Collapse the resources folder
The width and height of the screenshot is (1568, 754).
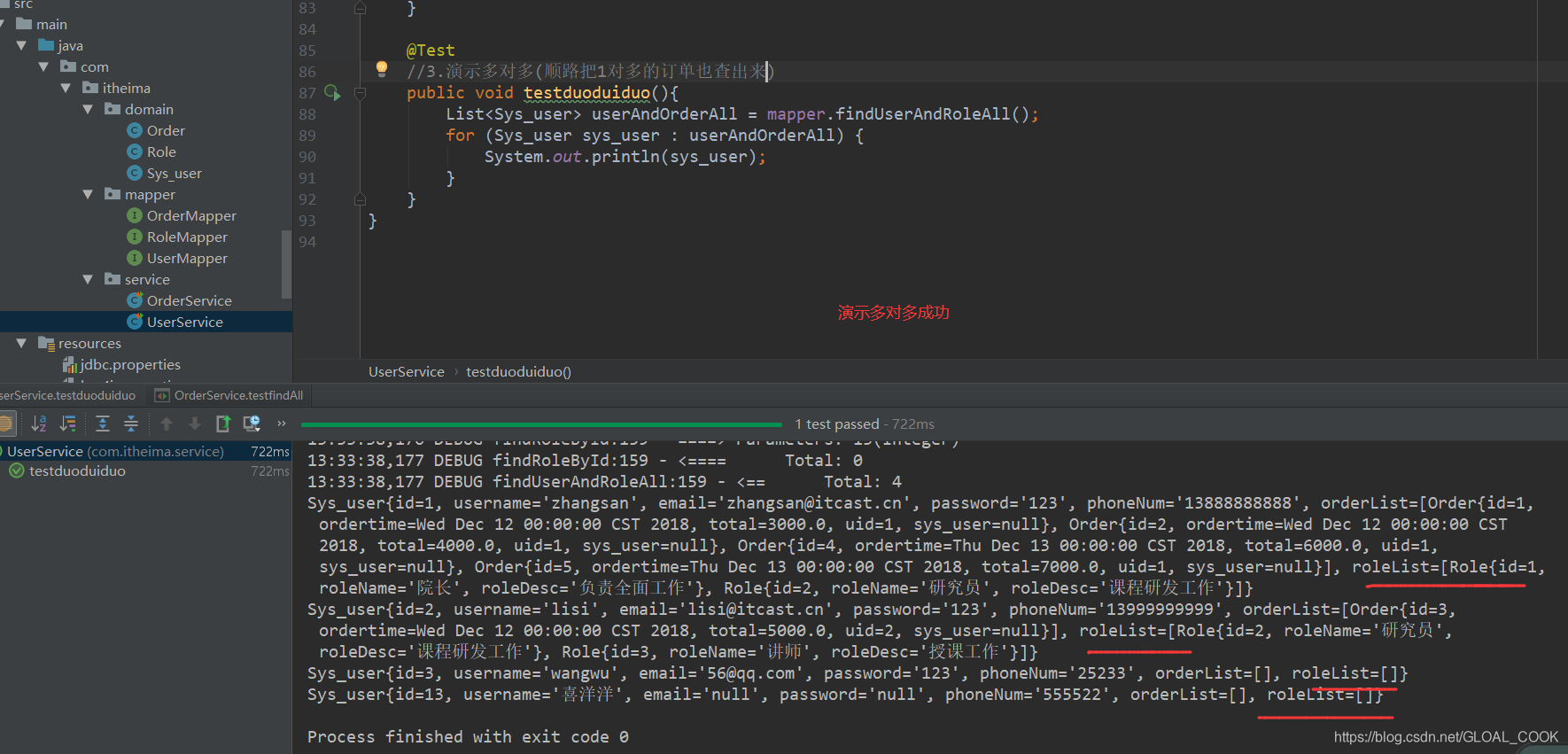coord(21,343)
